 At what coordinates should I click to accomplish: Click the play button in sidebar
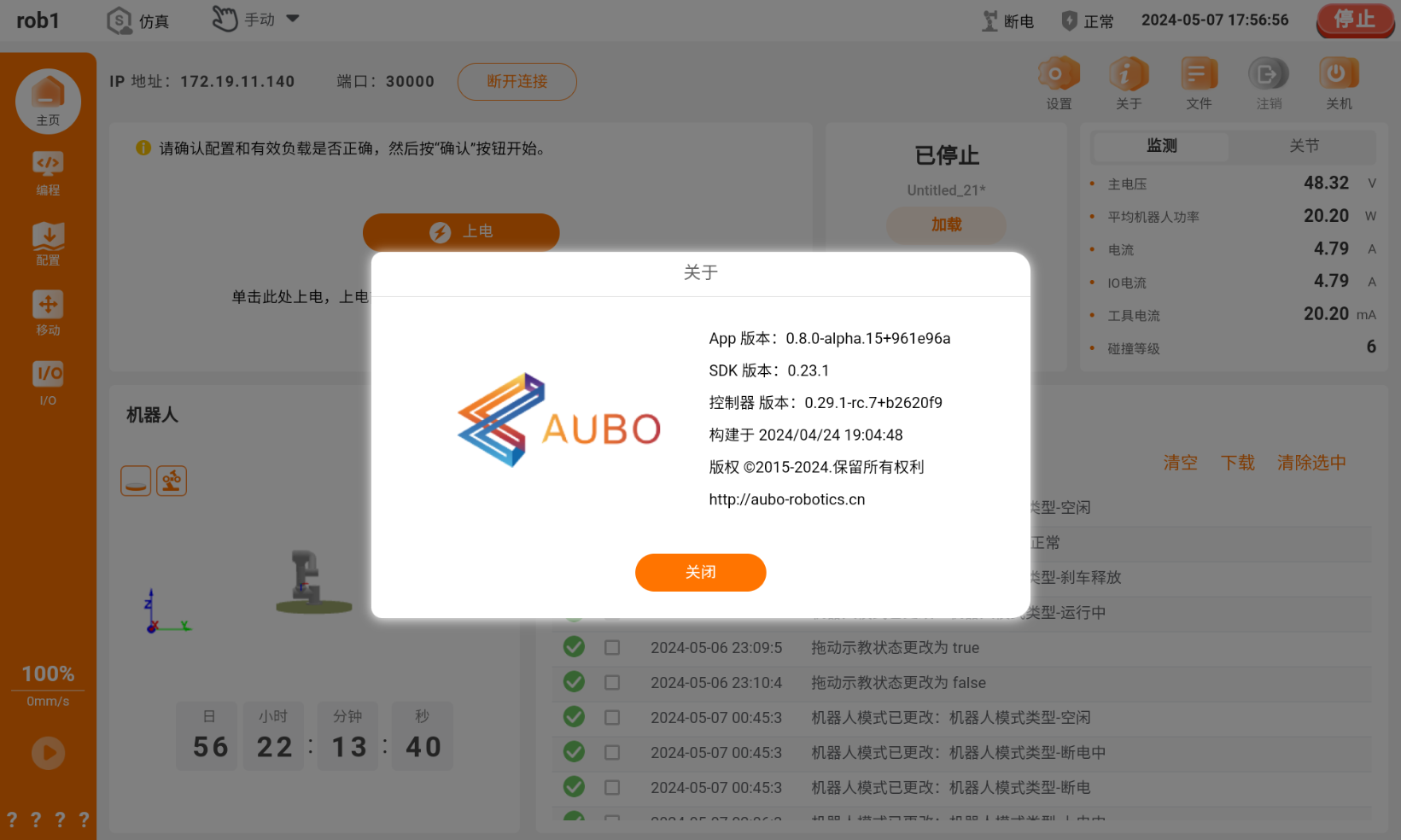click(48, 753)
